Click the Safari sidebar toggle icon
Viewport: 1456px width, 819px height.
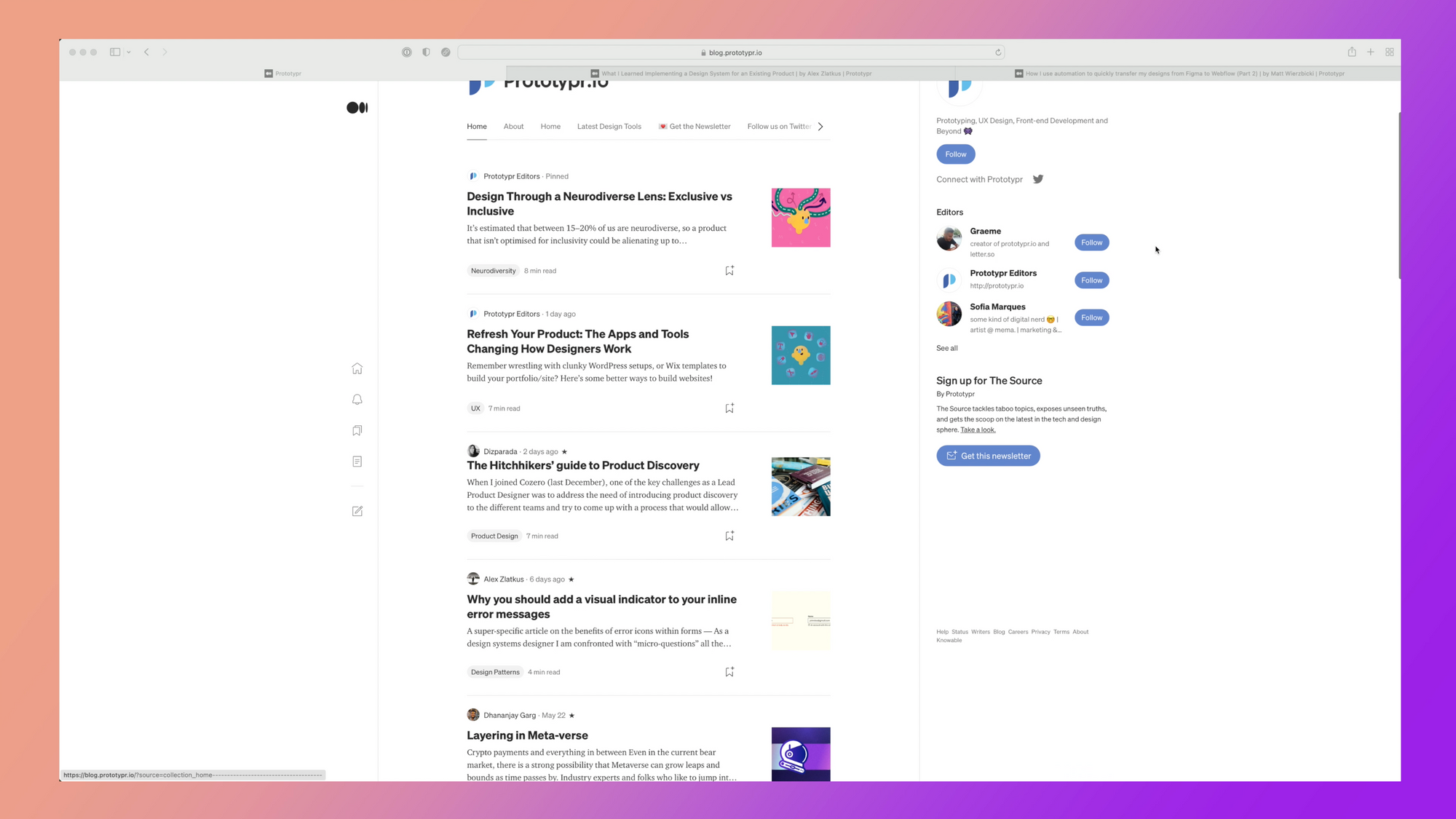point(115,52)
